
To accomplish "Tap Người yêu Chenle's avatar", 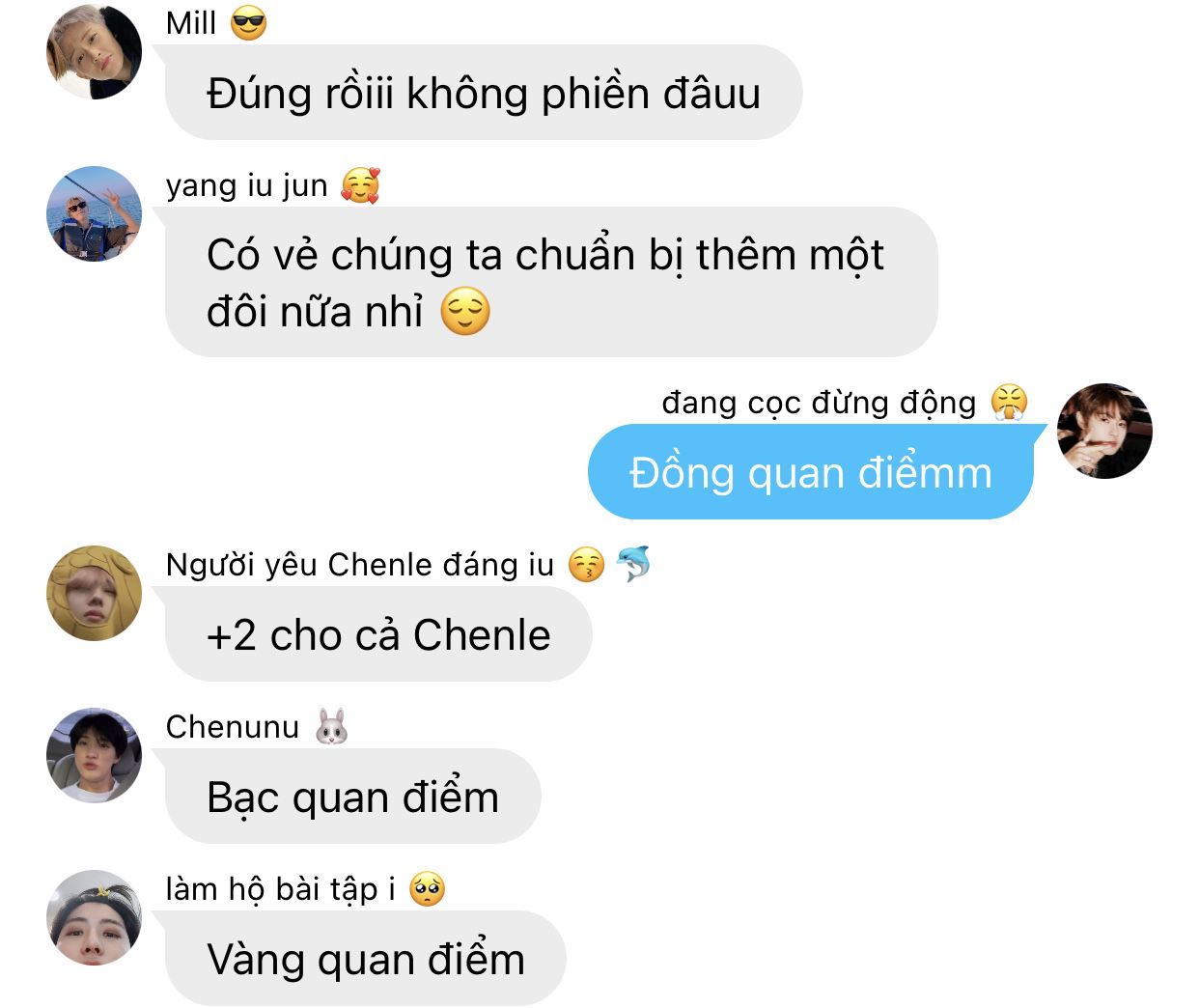I will 95,593.
